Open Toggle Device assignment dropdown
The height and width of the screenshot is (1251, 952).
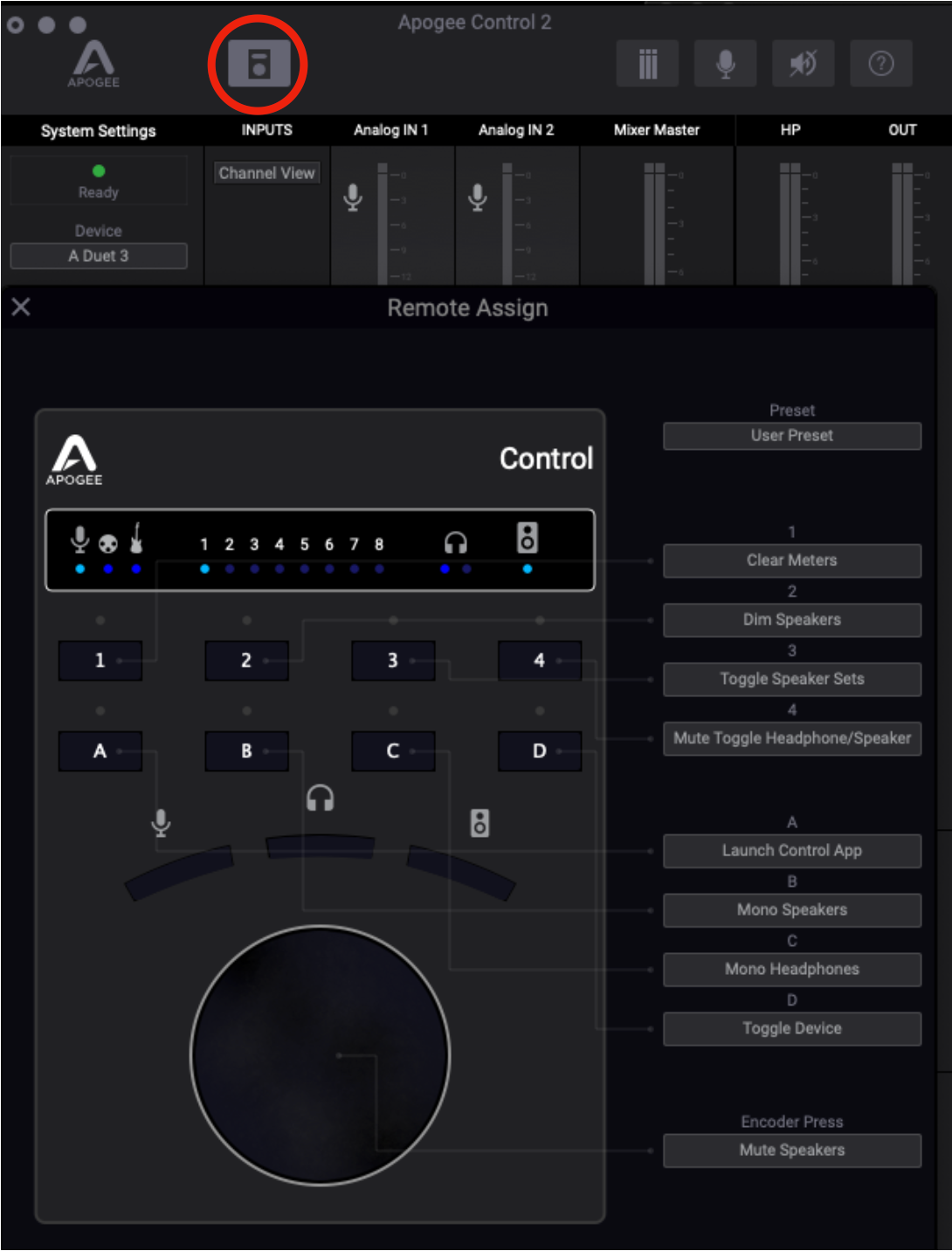click(x=792, y=1029)
